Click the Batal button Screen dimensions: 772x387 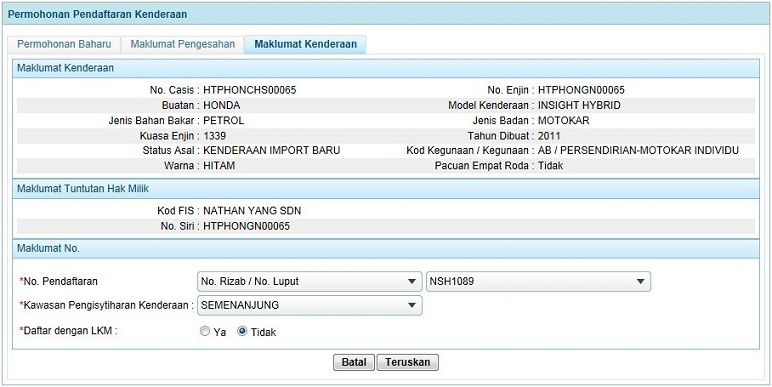click(354, 363)
